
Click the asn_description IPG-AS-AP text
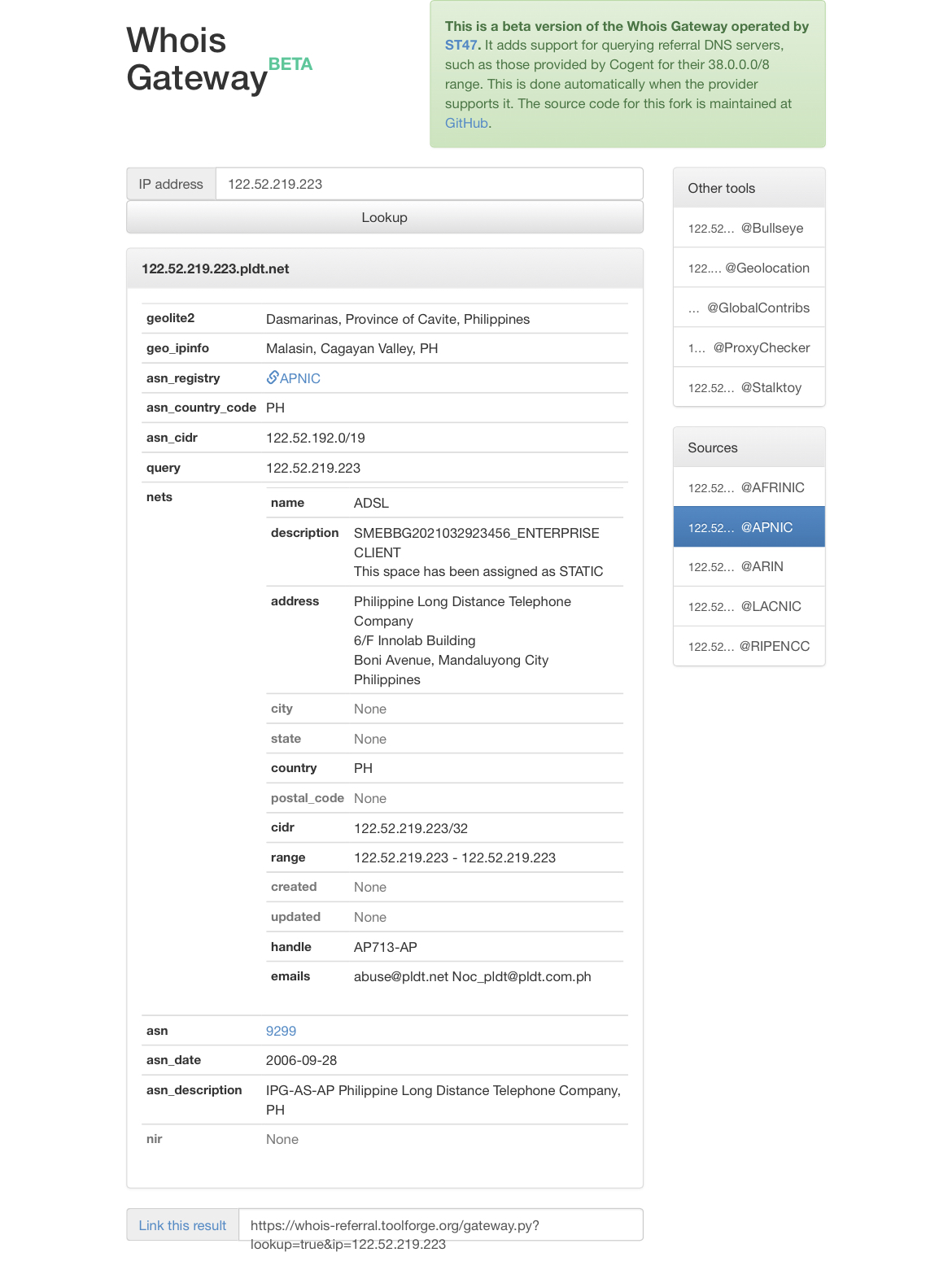pos(443,1100)
